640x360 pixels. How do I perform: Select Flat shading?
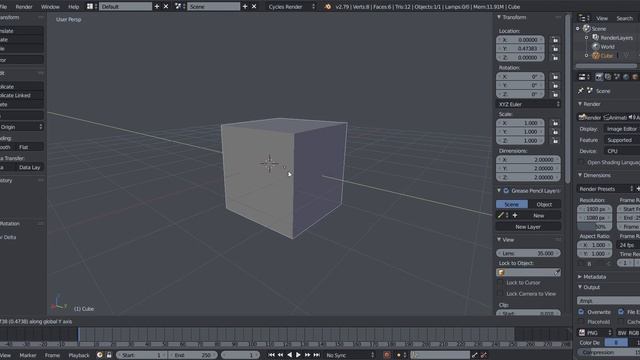pyautogui.click(x=29, y=147)
